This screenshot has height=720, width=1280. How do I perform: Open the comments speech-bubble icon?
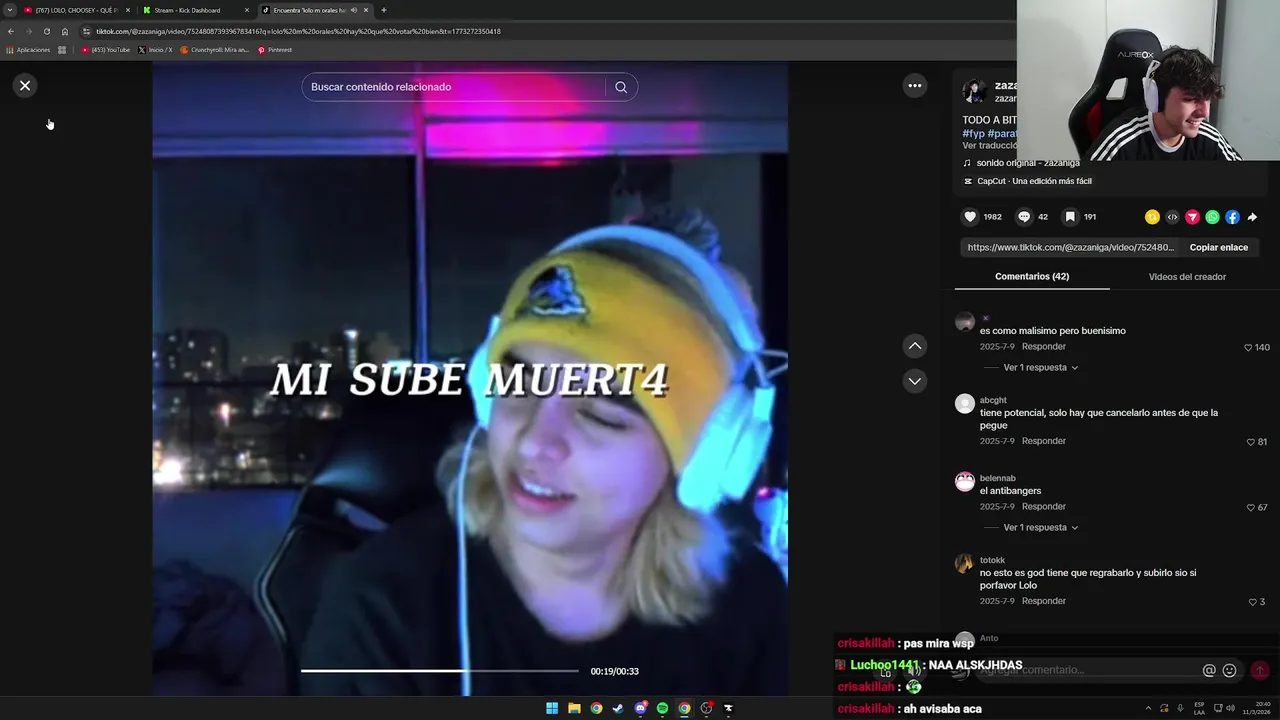tap(1024, 217)
